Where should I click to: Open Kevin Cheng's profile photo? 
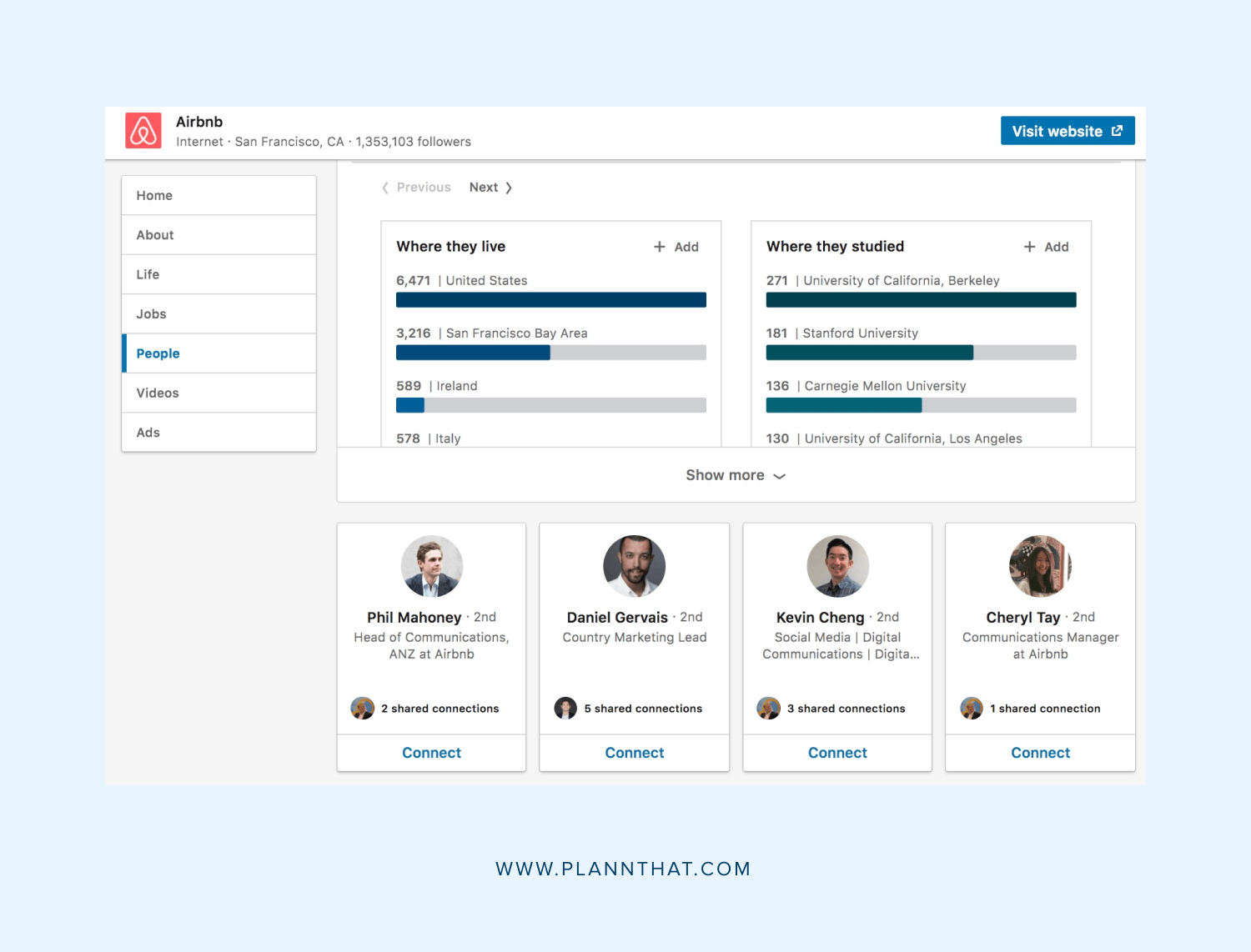[838, 566]
